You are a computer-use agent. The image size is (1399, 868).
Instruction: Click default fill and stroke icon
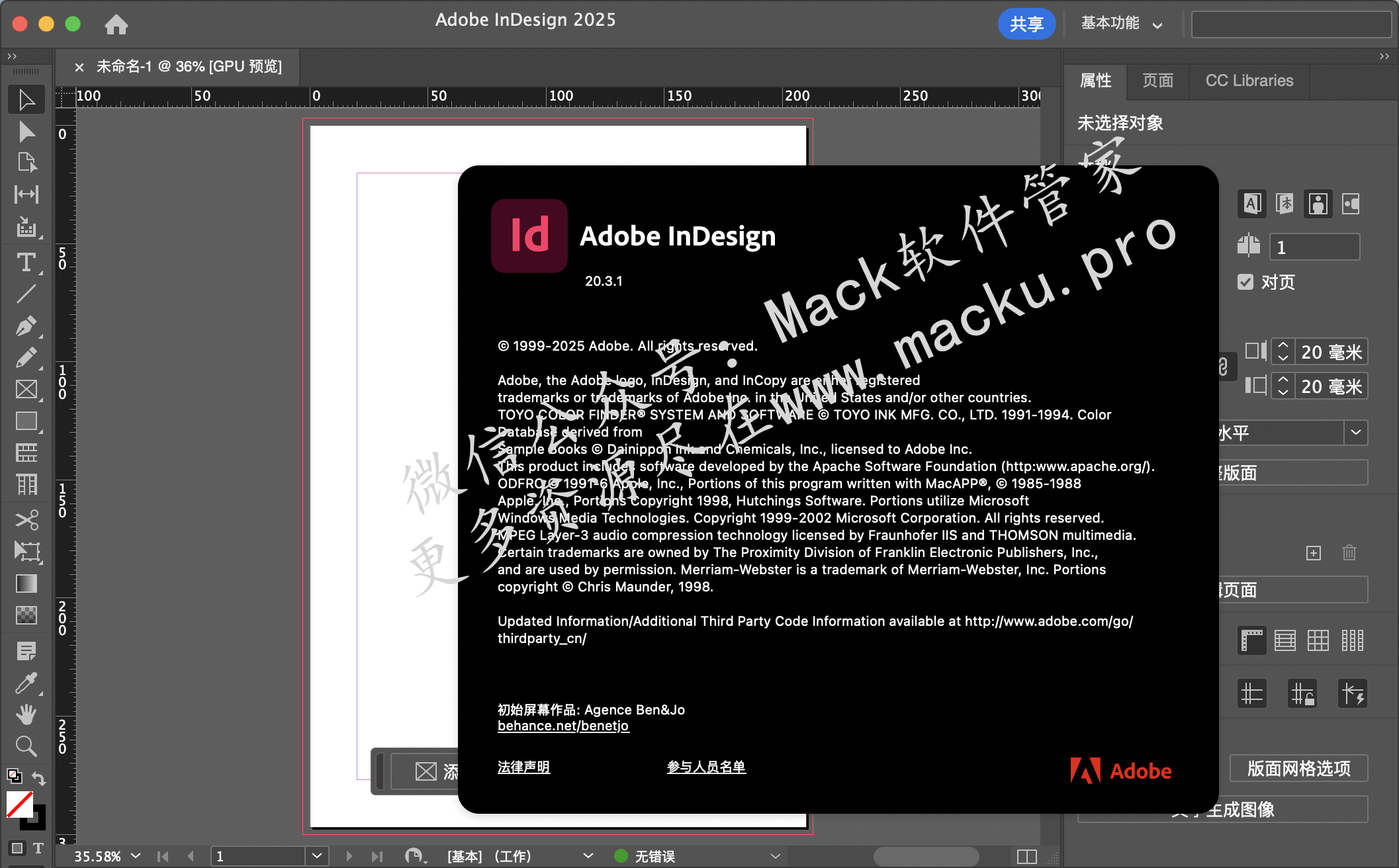[14, 775]
